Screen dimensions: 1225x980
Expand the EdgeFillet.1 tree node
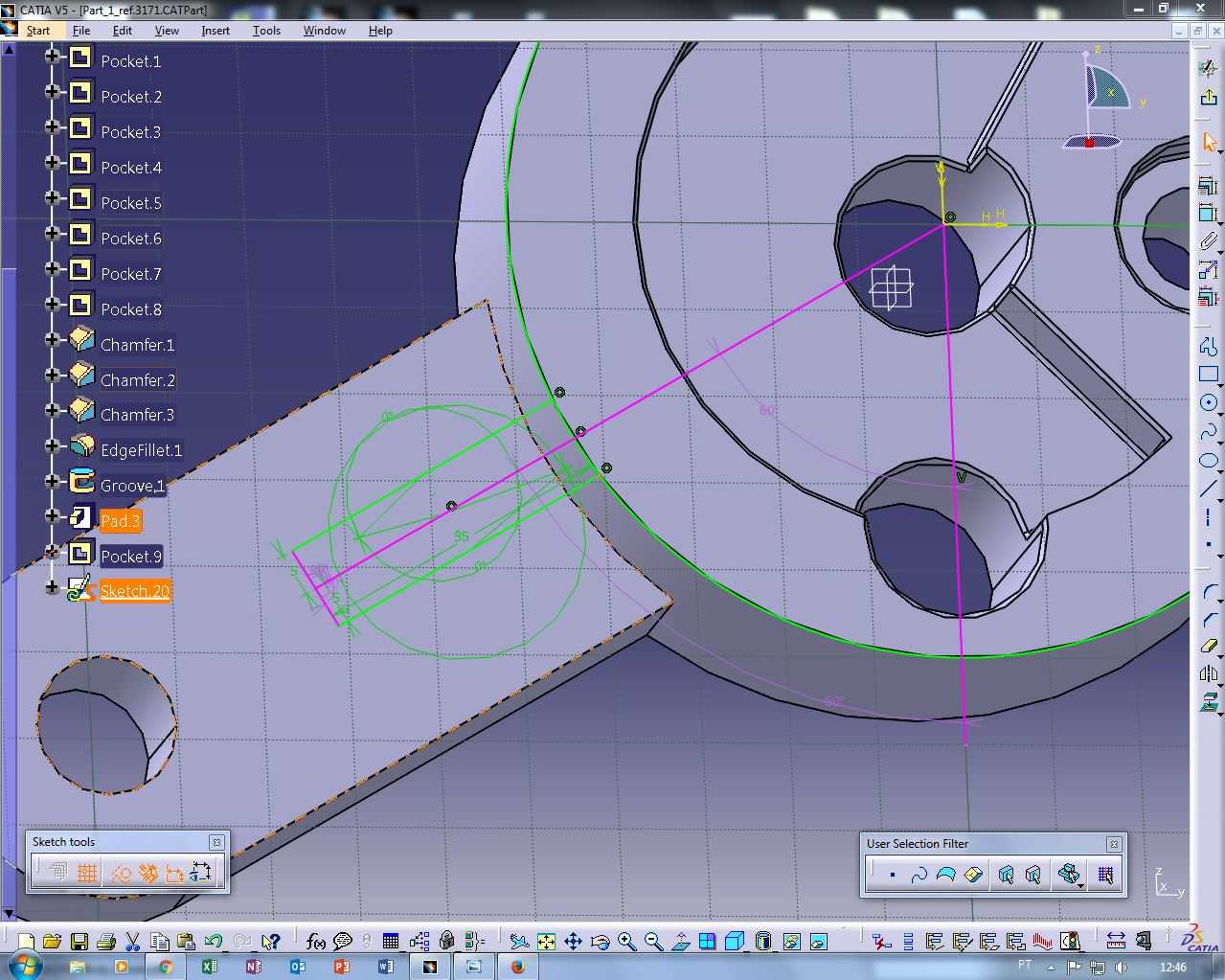53,445
